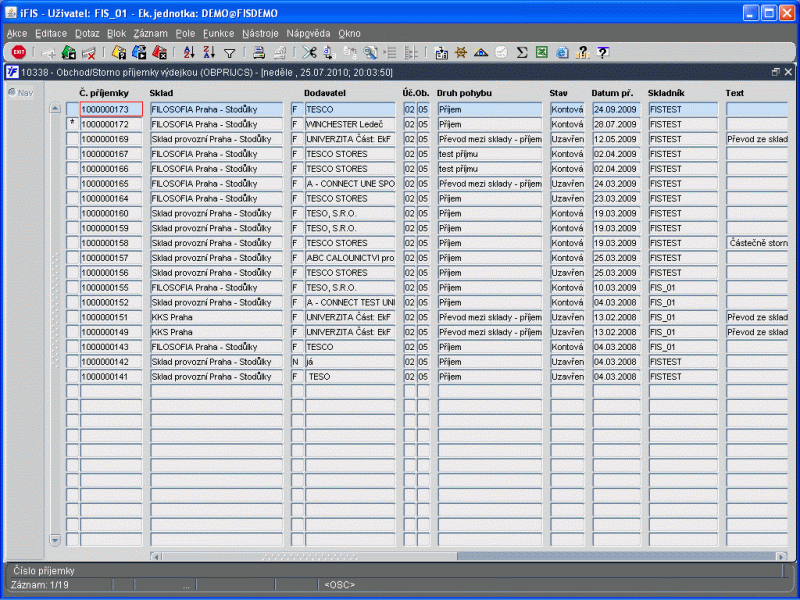The height and width of the screenshot is (600, 800).
Task: Open the Okno menu
Action: [x=349, y=33]
